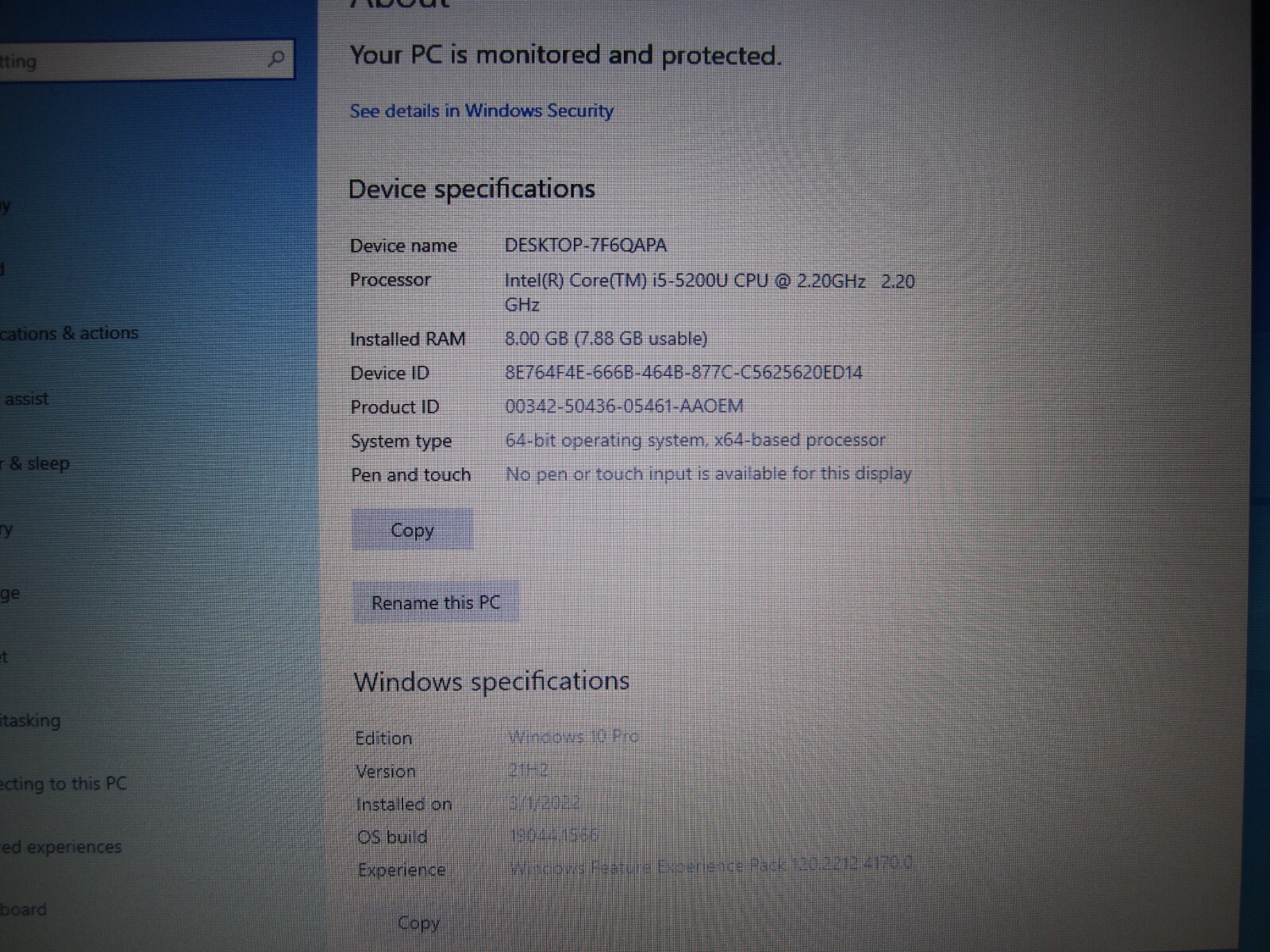
Task: Open Projecting to this PC settings
Action: coord(63,784)
